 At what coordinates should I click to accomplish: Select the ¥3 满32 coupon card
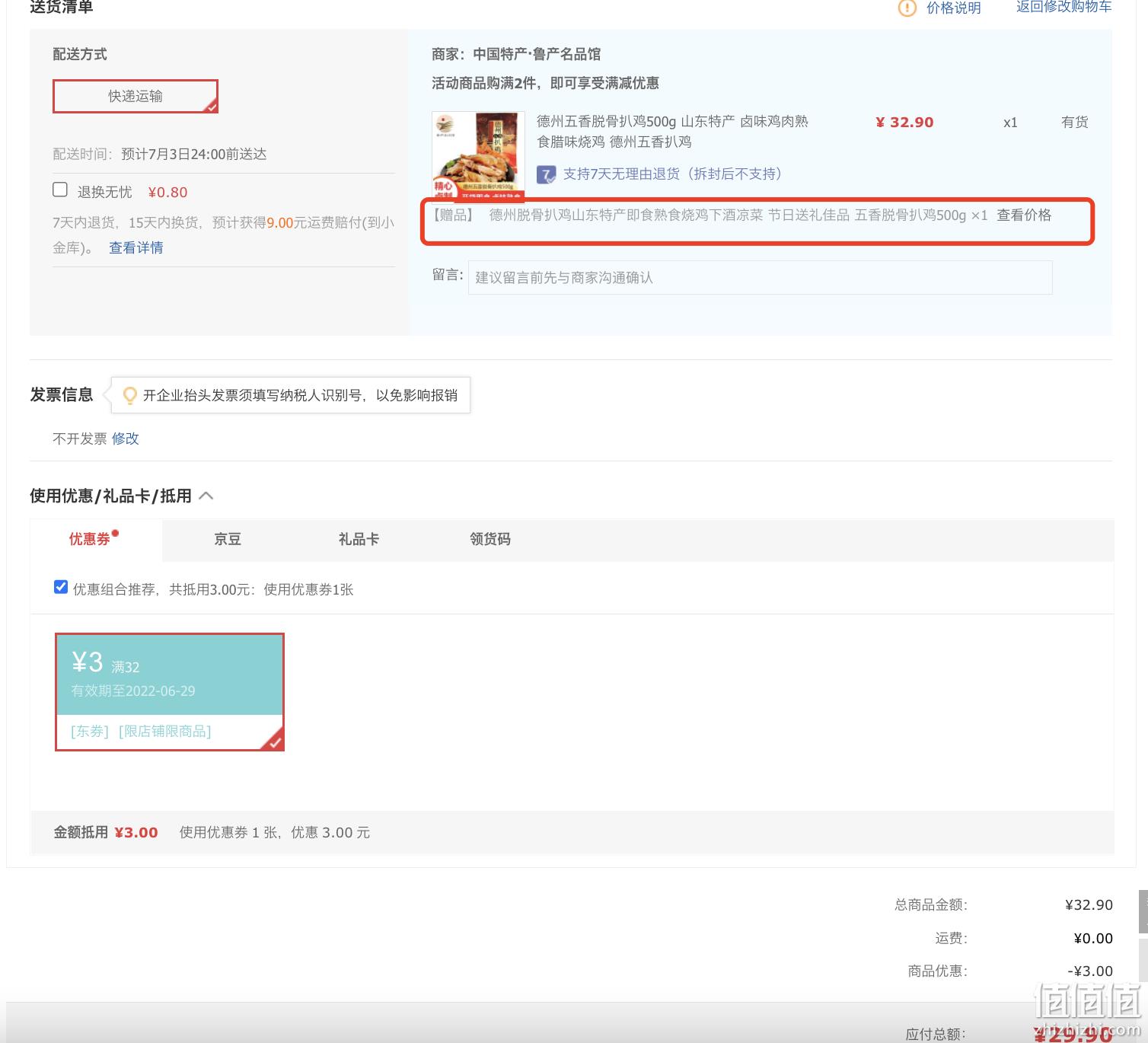point(170,692)
